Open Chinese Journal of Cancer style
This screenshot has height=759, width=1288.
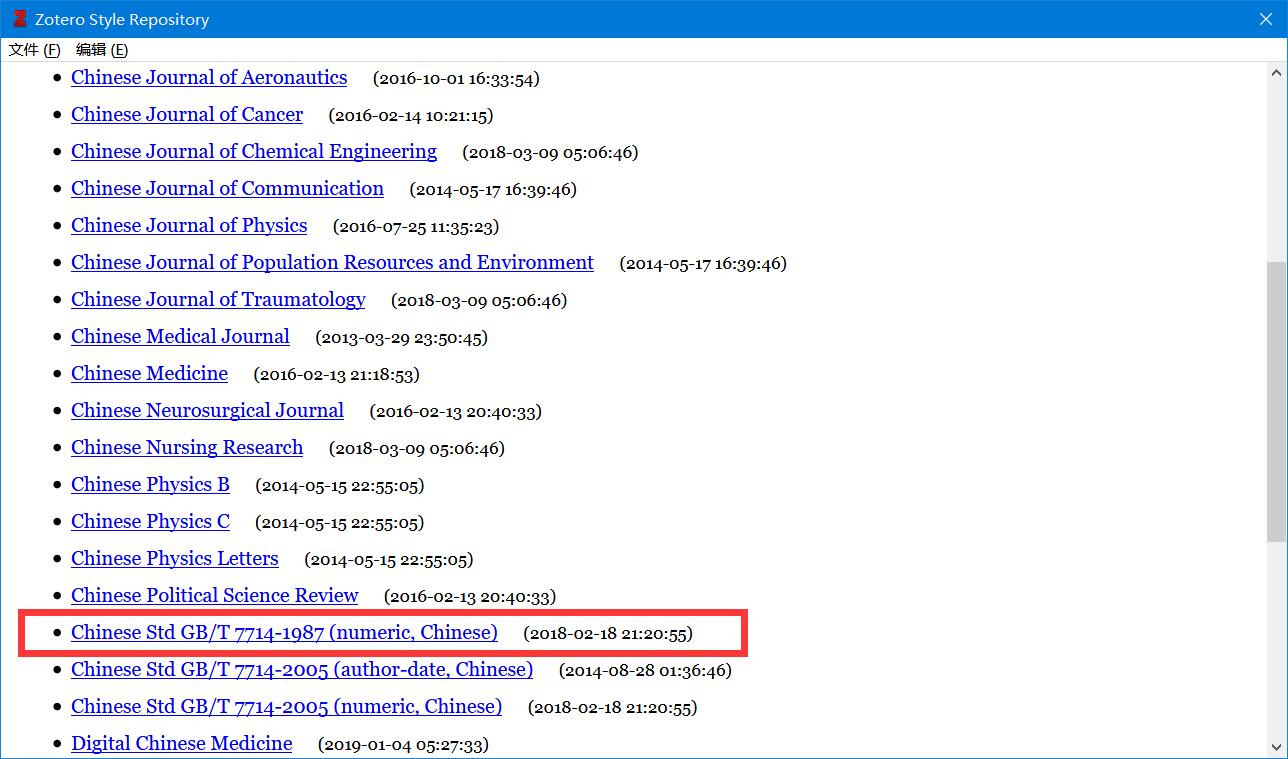[x=187, y=115]
